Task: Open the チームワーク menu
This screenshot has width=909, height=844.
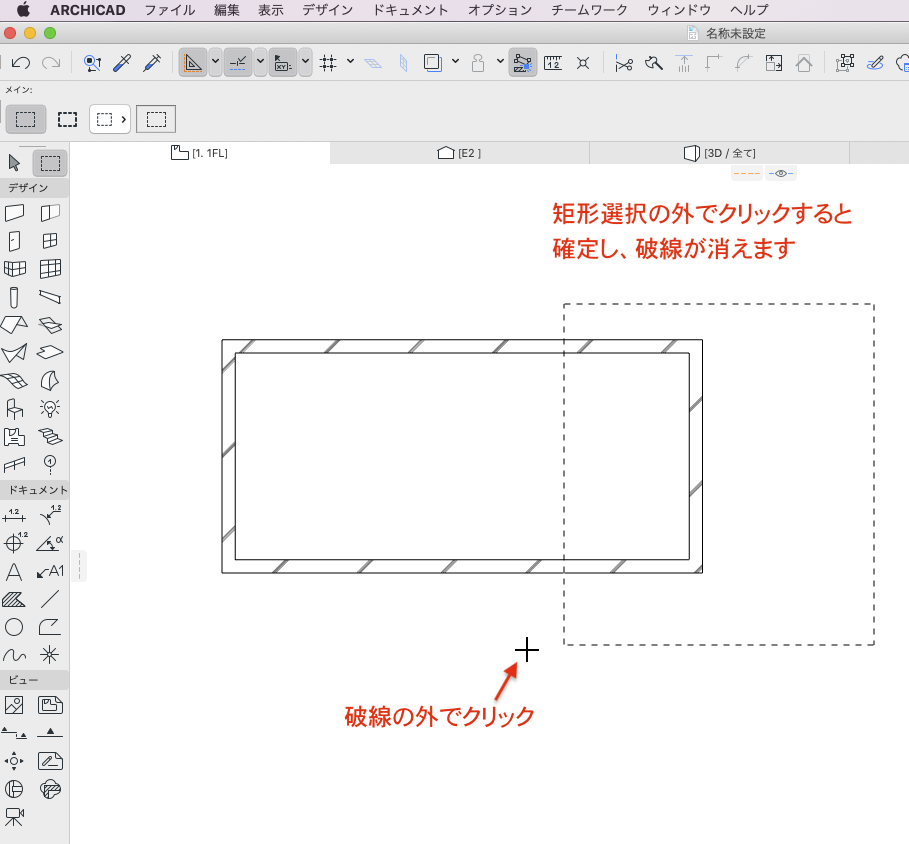Action: [x=589, y=10]
